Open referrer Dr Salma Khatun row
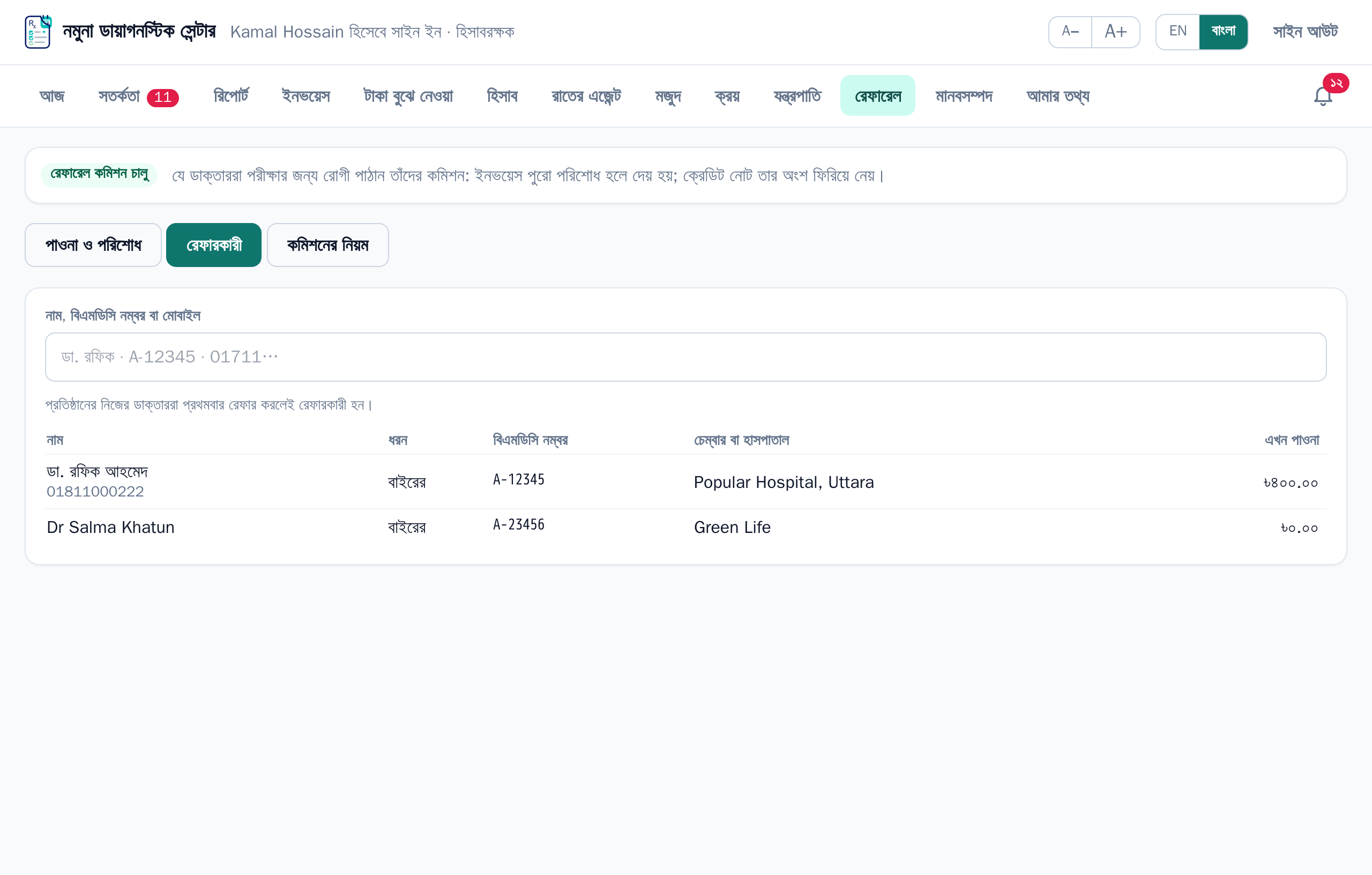The height and width of the screenshot is (875, 1372). click(x=685, y=527)
